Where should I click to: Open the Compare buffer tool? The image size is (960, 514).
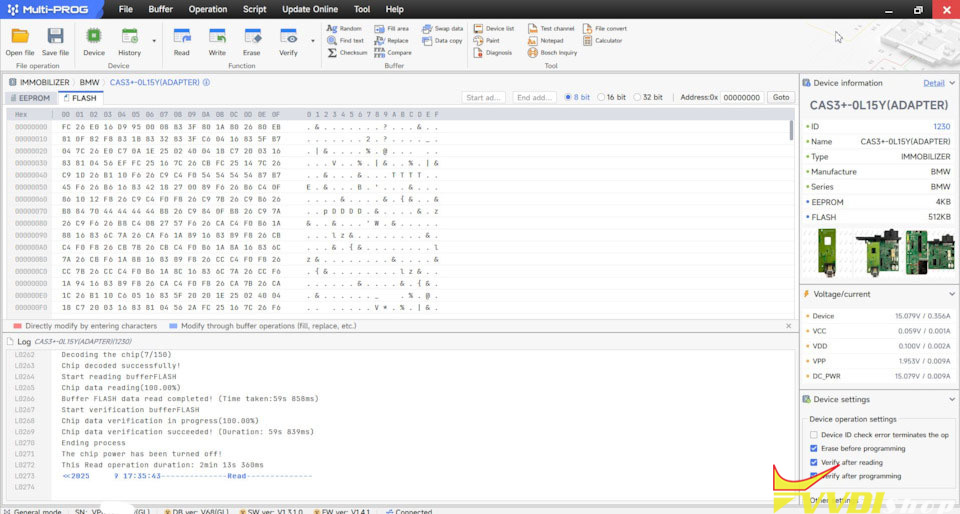coord(393,53)
